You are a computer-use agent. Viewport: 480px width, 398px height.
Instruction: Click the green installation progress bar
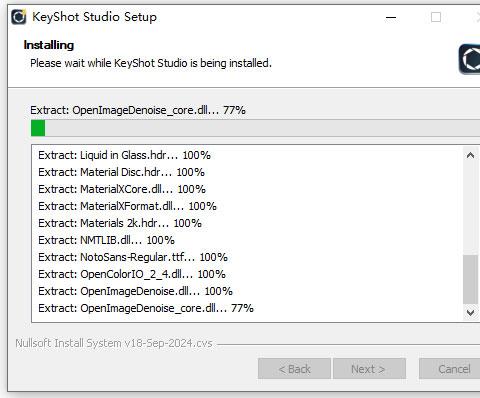[255, 128]
